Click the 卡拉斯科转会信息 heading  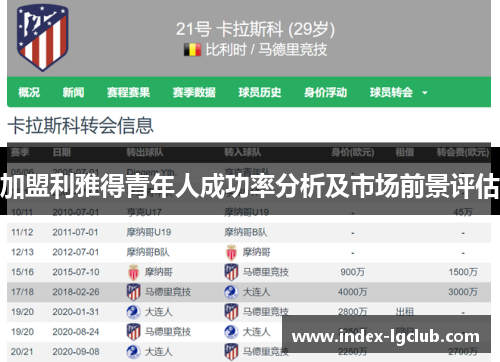(x=81, y=126)
